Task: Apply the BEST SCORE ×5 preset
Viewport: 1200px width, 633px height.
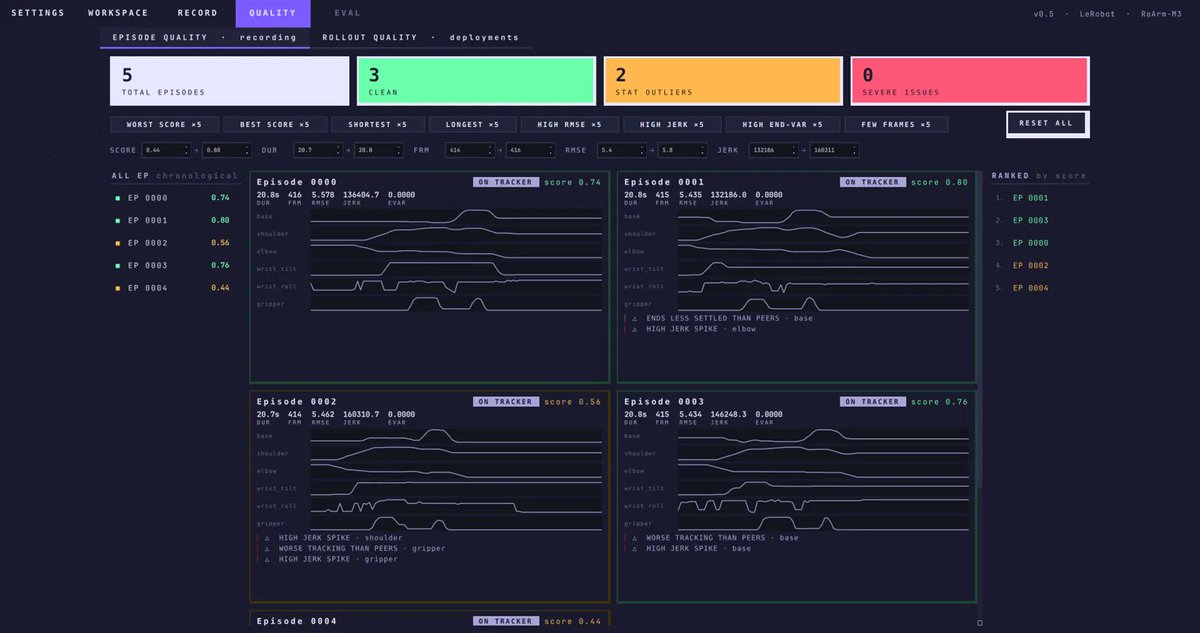Action: point(273,125)
